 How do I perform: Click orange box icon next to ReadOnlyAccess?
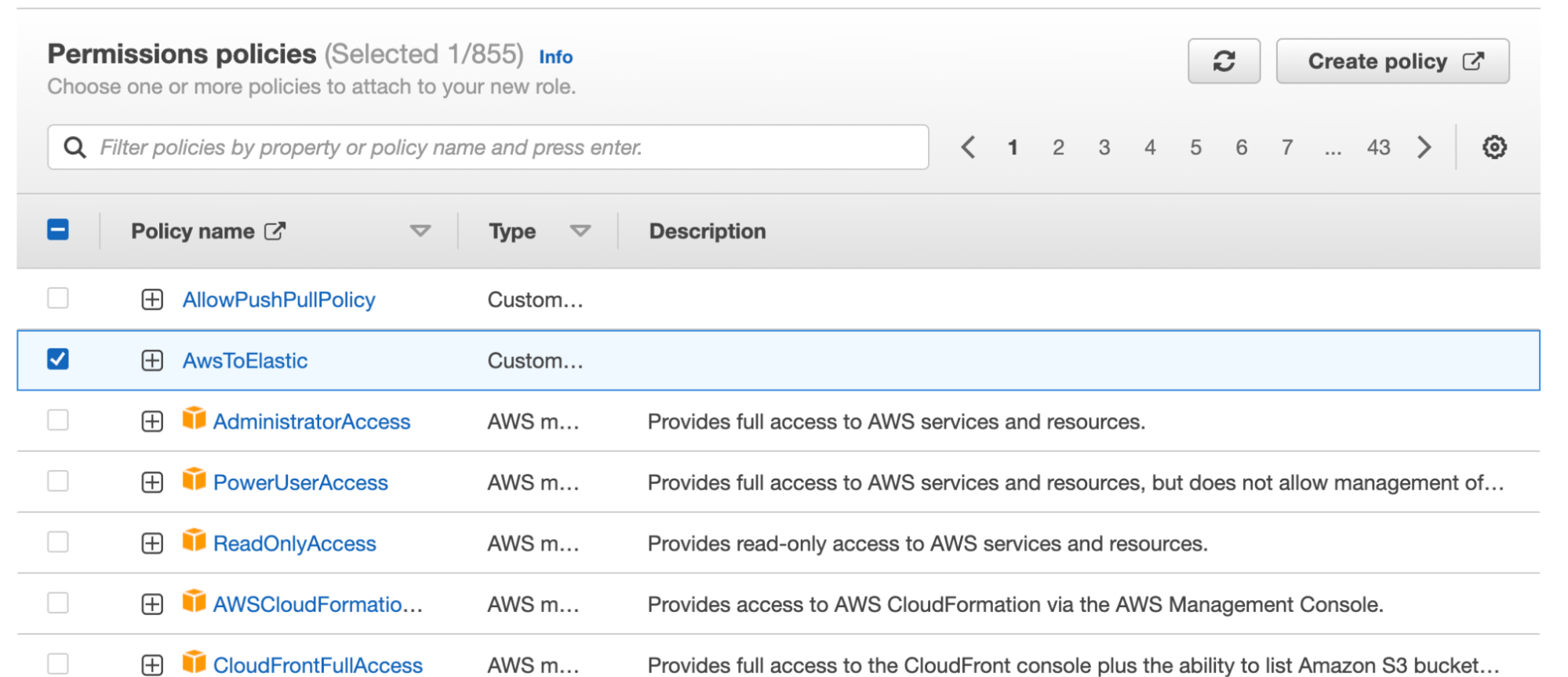click(x=194, y=541)
